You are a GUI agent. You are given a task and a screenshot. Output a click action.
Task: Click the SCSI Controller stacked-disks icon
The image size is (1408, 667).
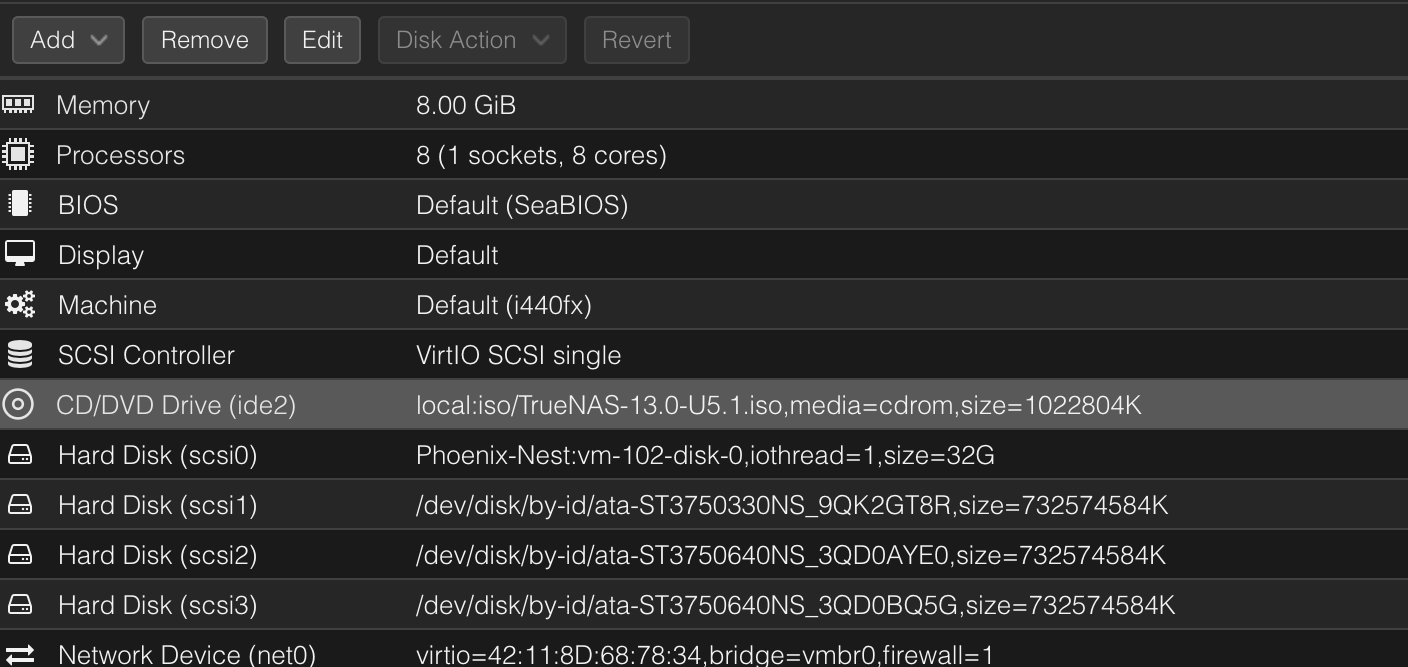[x=19, y=355]
